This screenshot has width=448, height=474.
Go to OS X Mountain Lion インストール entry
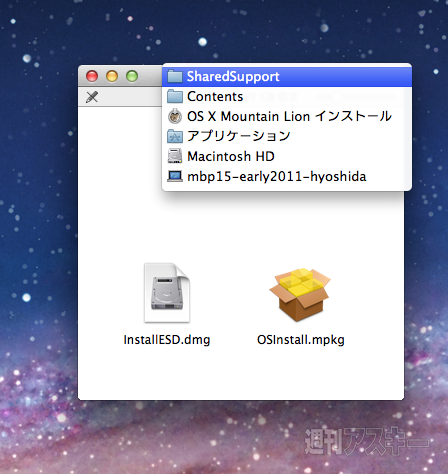tap(287, 116)
